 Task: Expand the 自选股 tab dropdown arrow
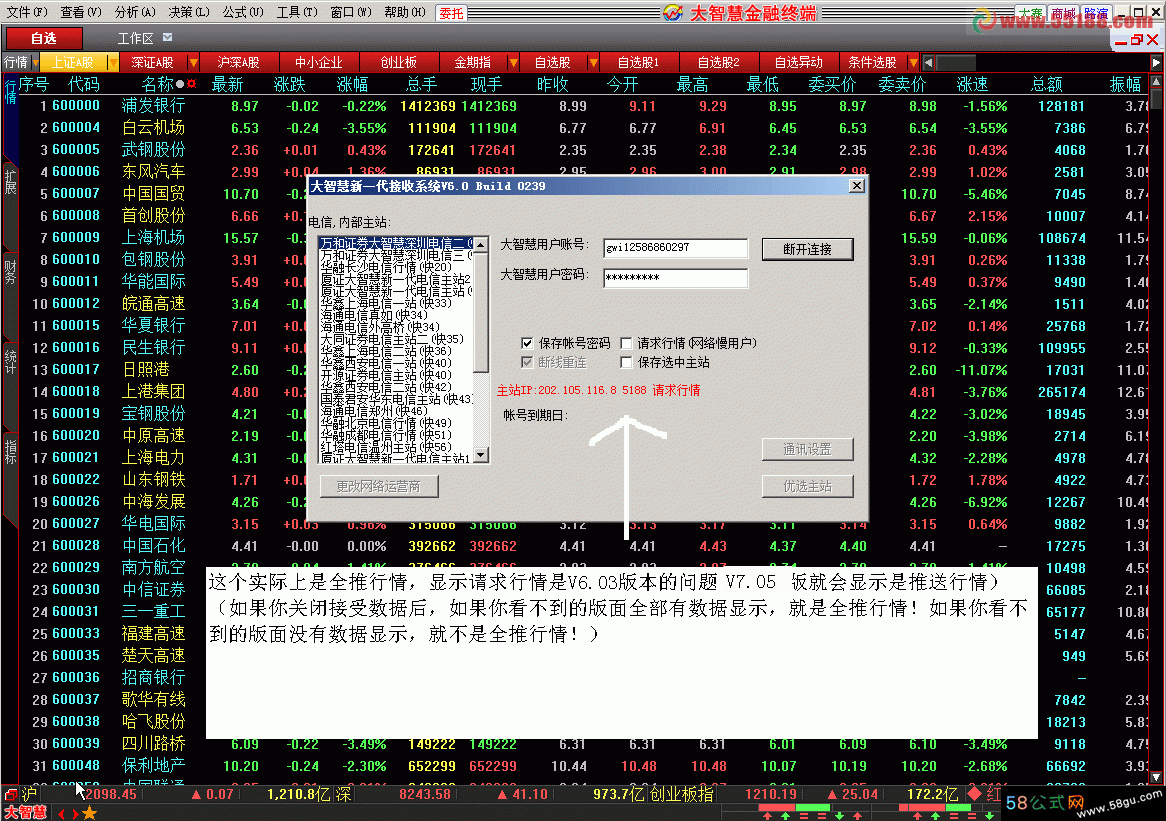coord(593,62)
